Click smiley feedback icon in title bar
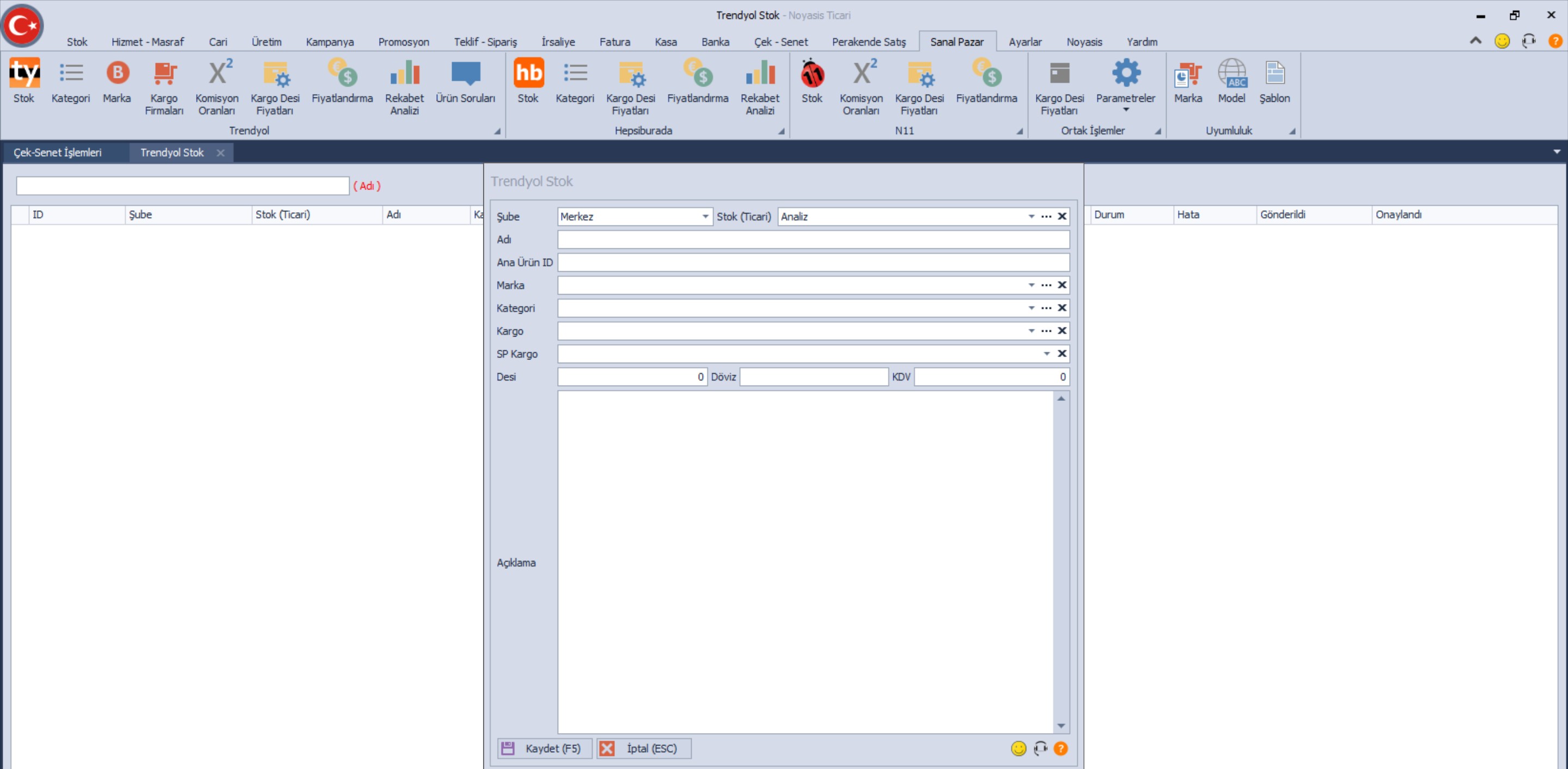 pos(1502,41)
